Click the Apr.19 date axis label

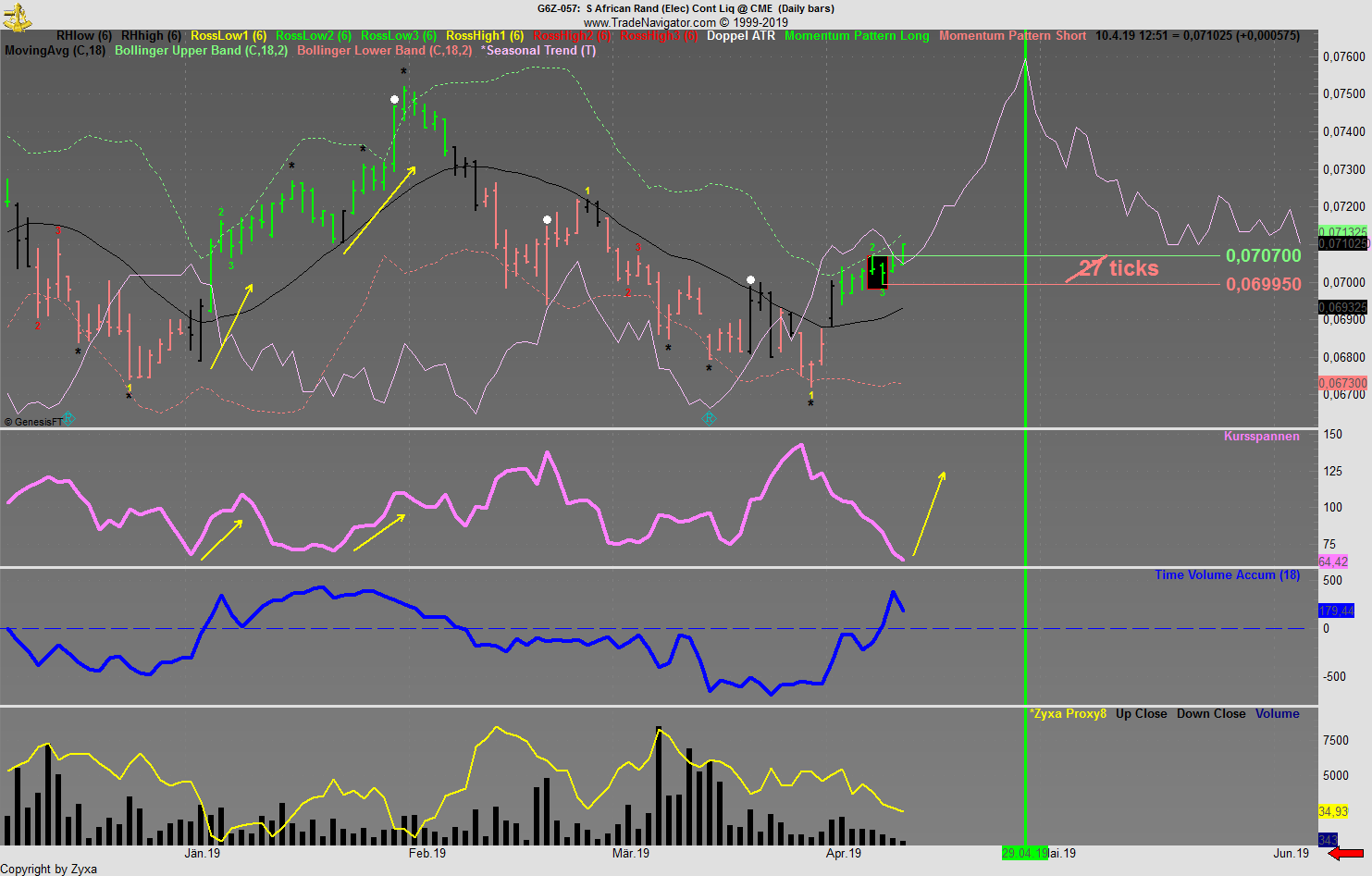844,854
